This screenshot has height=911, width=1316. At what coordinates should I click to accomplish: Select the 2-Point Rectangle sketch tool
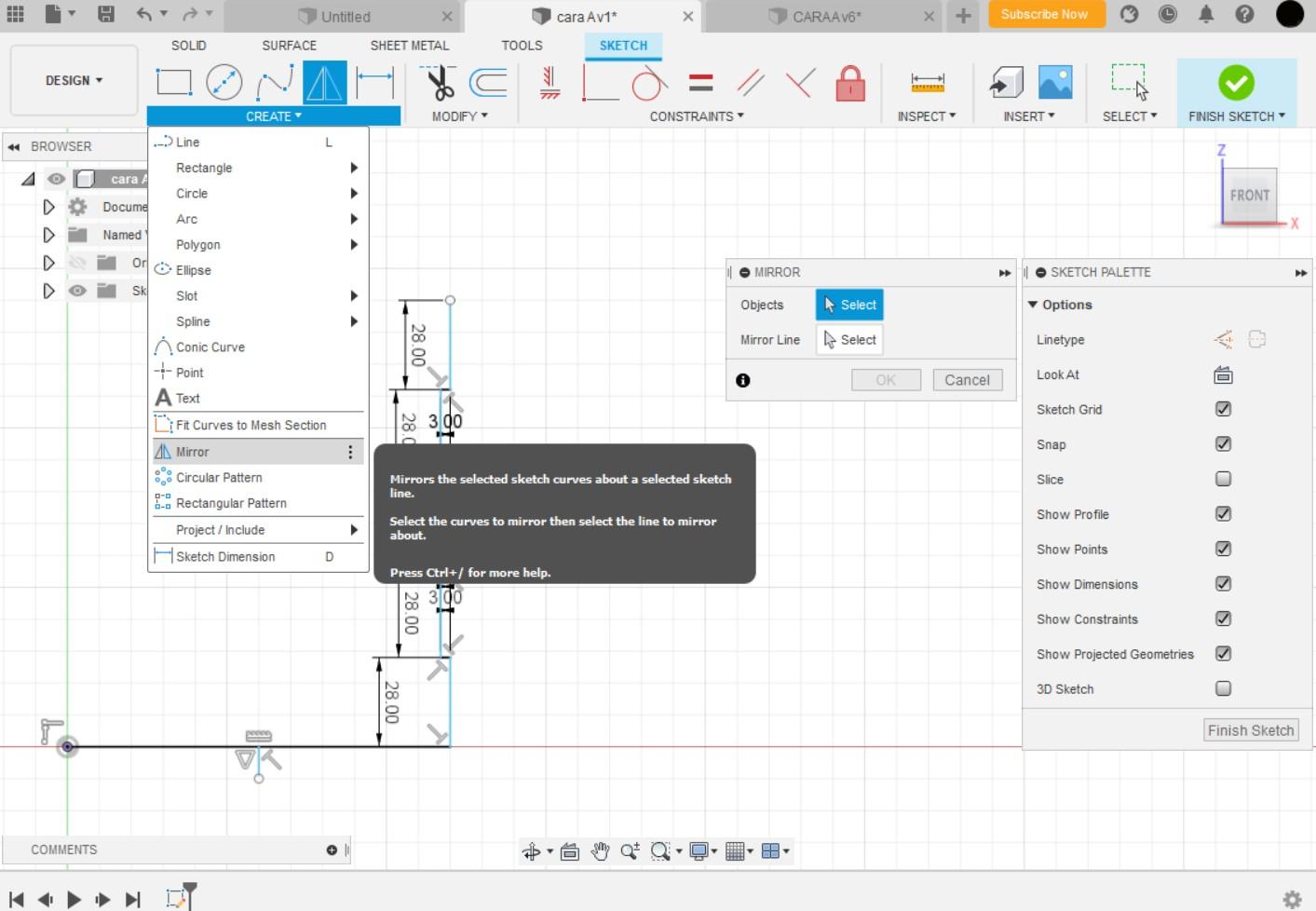click(x=174, y=83)
